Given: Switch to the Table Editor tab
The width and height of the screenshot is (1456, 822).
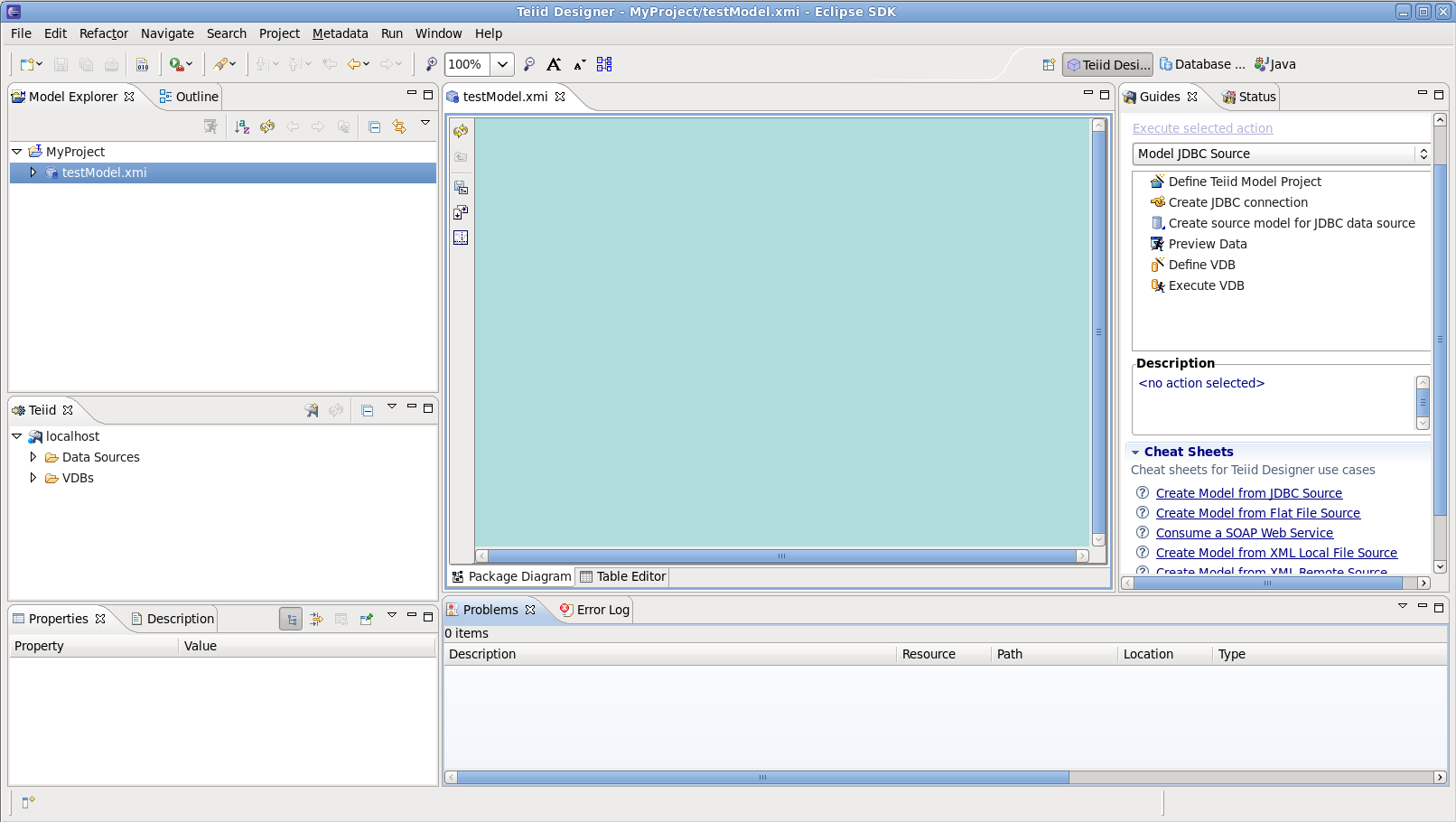Looking at the screenshot, I should (622, 576).
